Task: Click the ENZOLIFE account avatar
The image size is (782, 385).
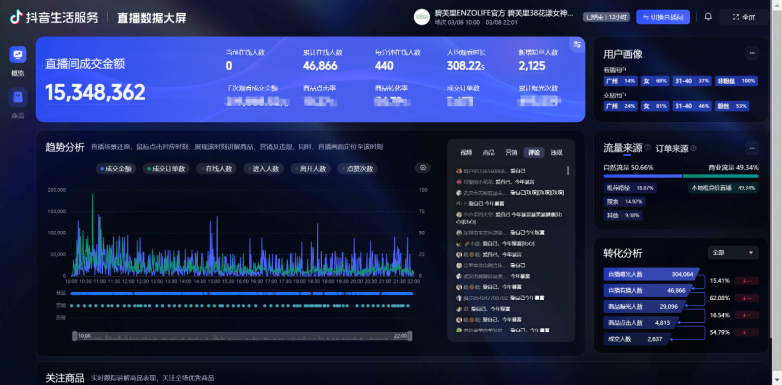Action: (x=422, y=17)
